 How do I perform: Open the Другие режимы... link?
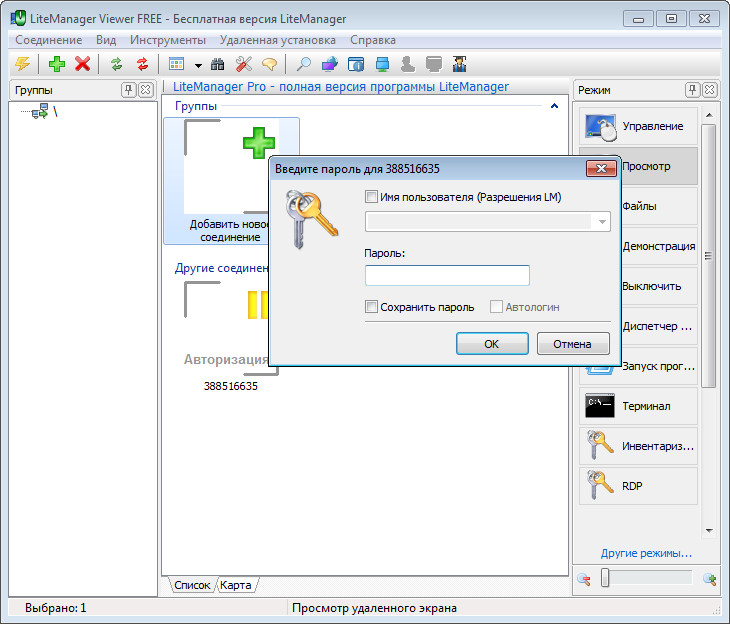click(646, 553)
